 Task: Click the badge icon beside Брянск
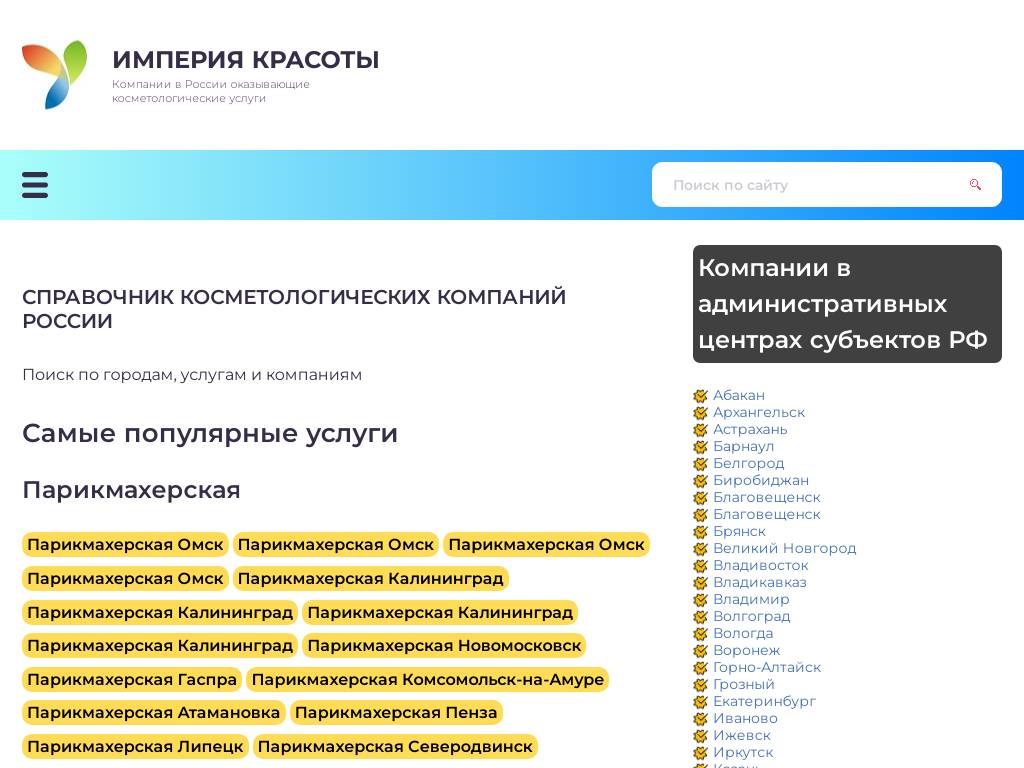coord(701,532)
